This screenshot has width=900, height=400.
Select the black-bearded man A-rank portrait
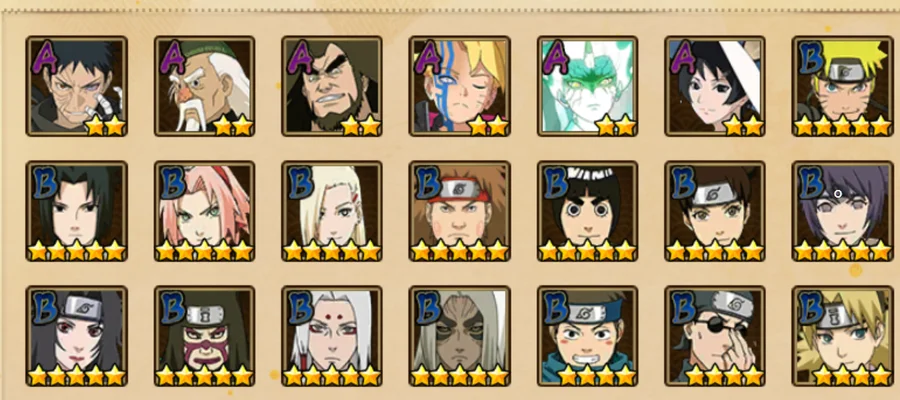pyautogui.click(x=332, y=86)
